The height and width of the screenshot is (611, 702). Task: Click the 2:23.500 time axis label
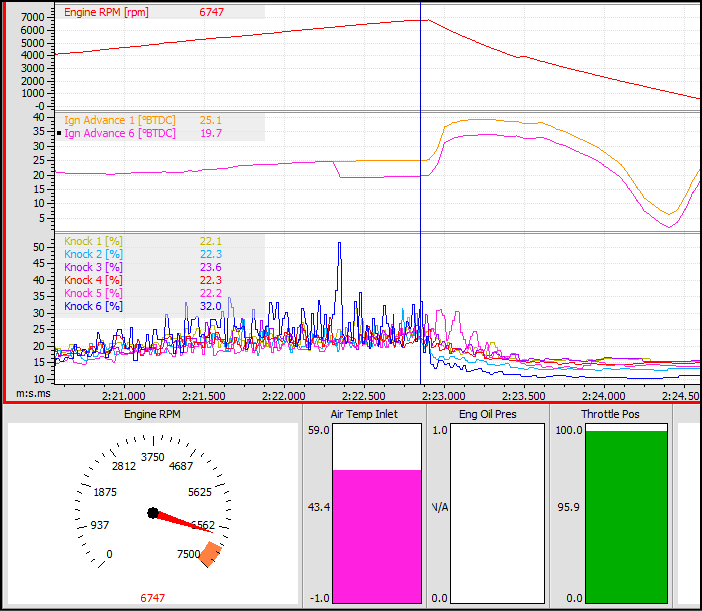(x=524, y=396)
